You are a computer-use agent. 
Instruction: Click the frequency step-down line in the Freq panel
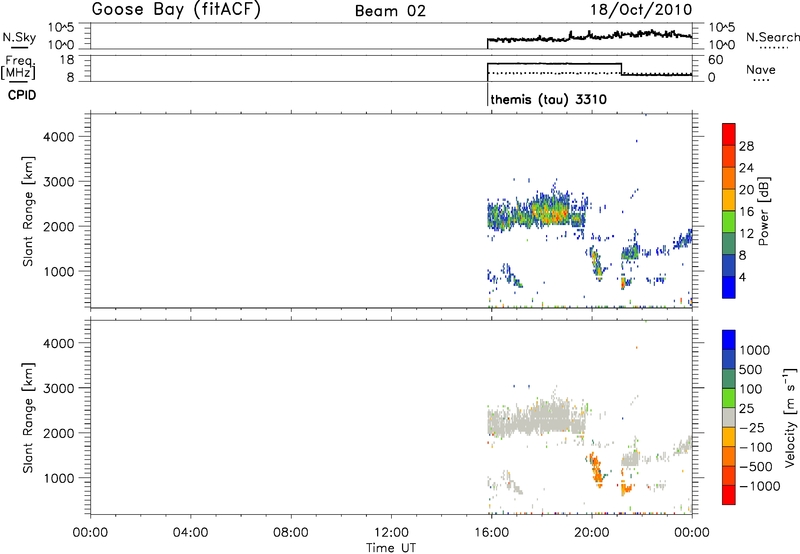coord(621,69)
